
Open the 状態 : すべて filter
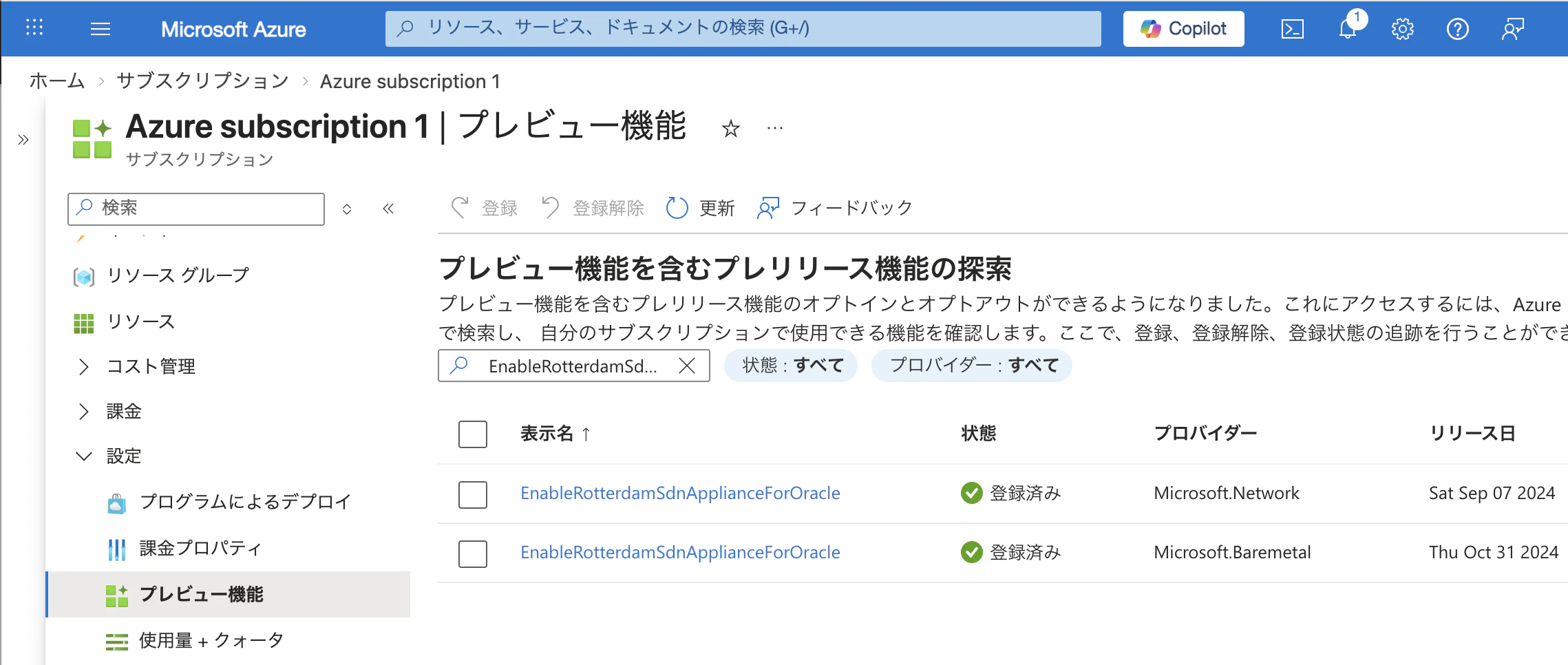click(791, 366)
